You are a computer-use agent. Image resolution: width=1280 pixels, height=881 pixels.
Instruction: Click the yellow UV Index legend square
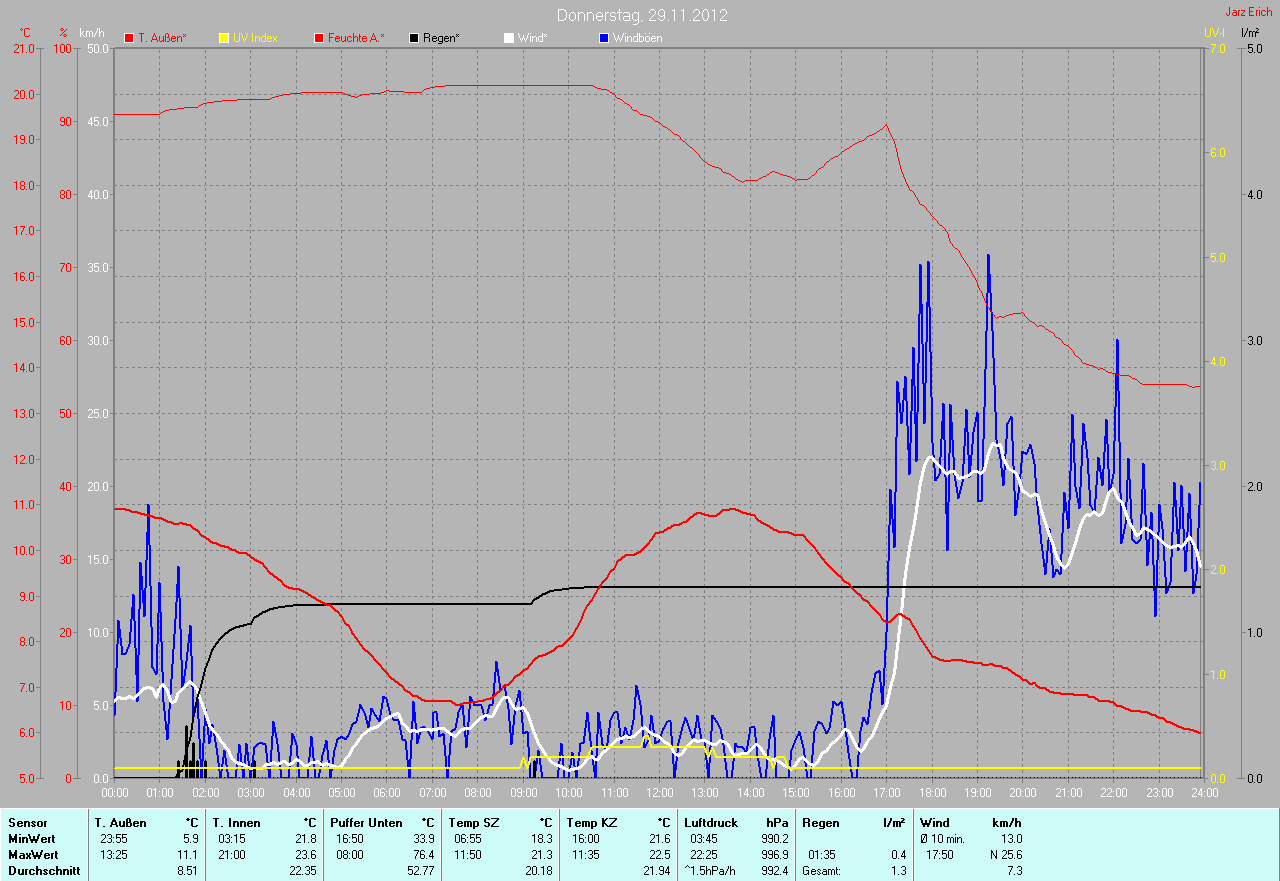pyautogui.click(x=224, y=38)
